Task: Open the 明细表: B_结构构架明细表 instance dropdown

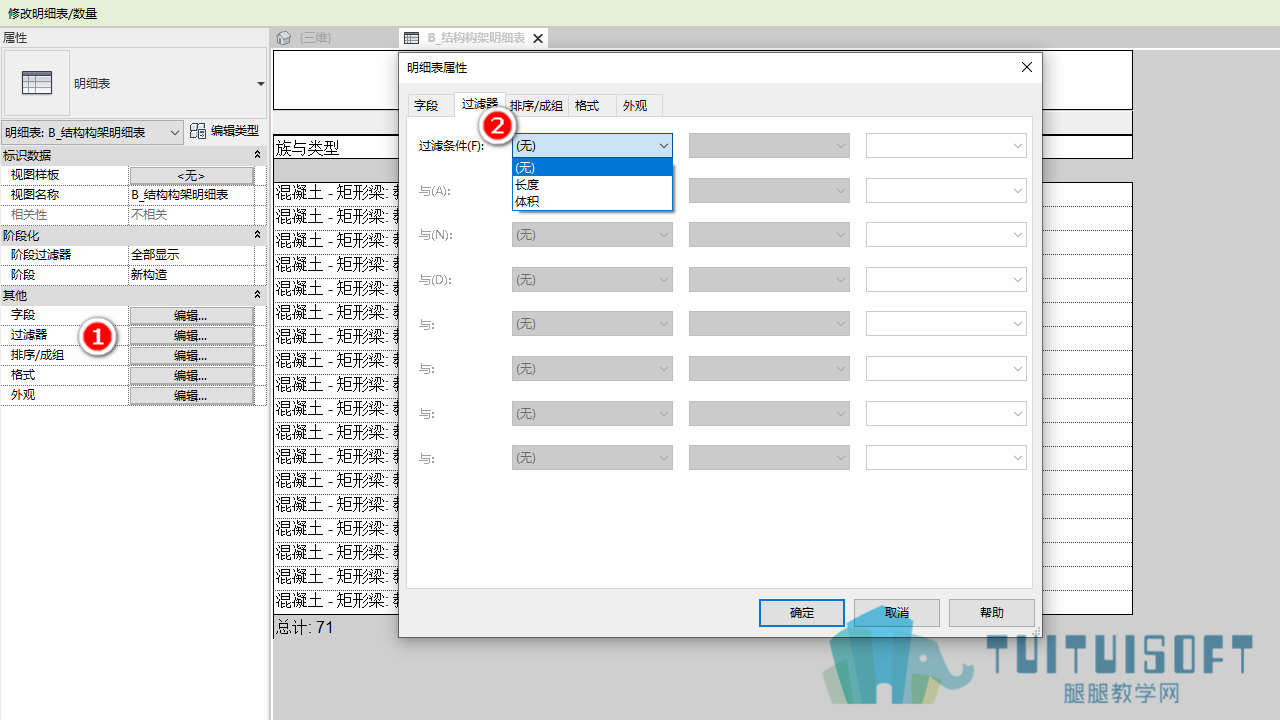Action: (92, 132)
